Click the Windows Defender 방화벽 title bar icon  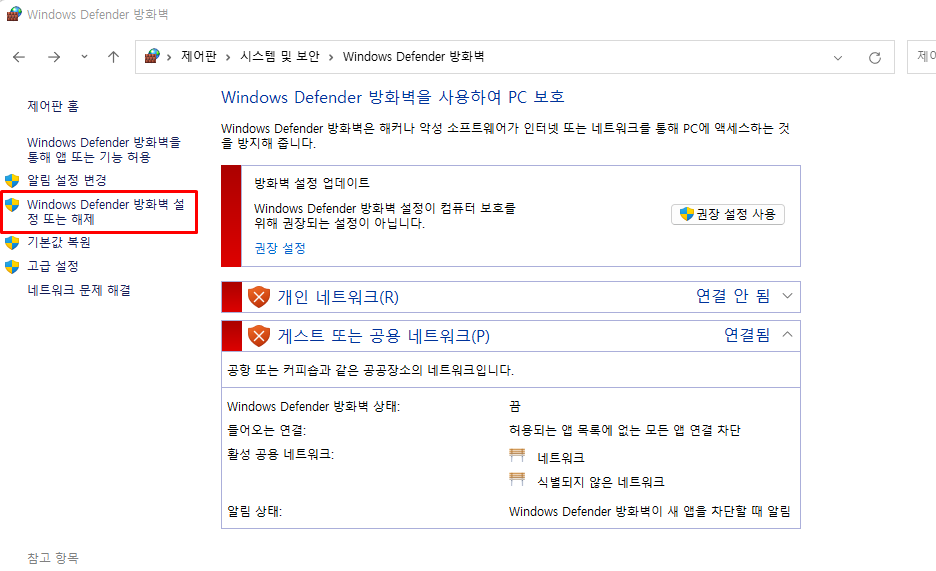pyautogui.click(x=13, y=14)
